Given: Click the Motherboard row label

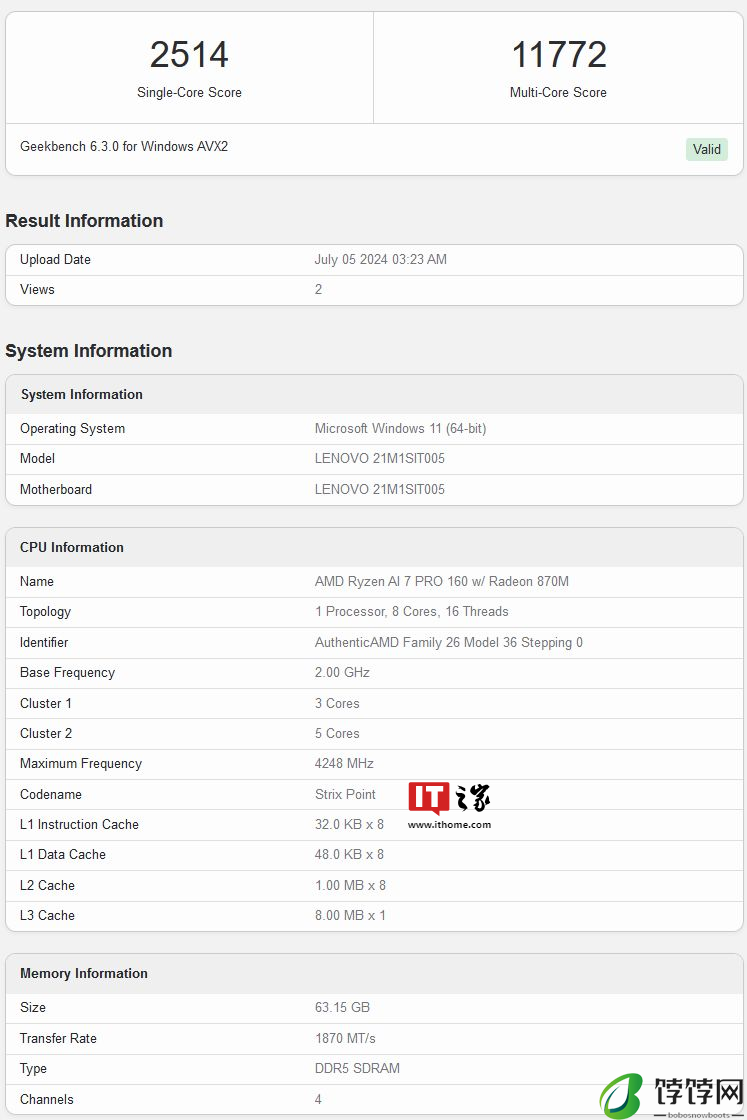Looking at the screenshot, I should coord(56,489).
